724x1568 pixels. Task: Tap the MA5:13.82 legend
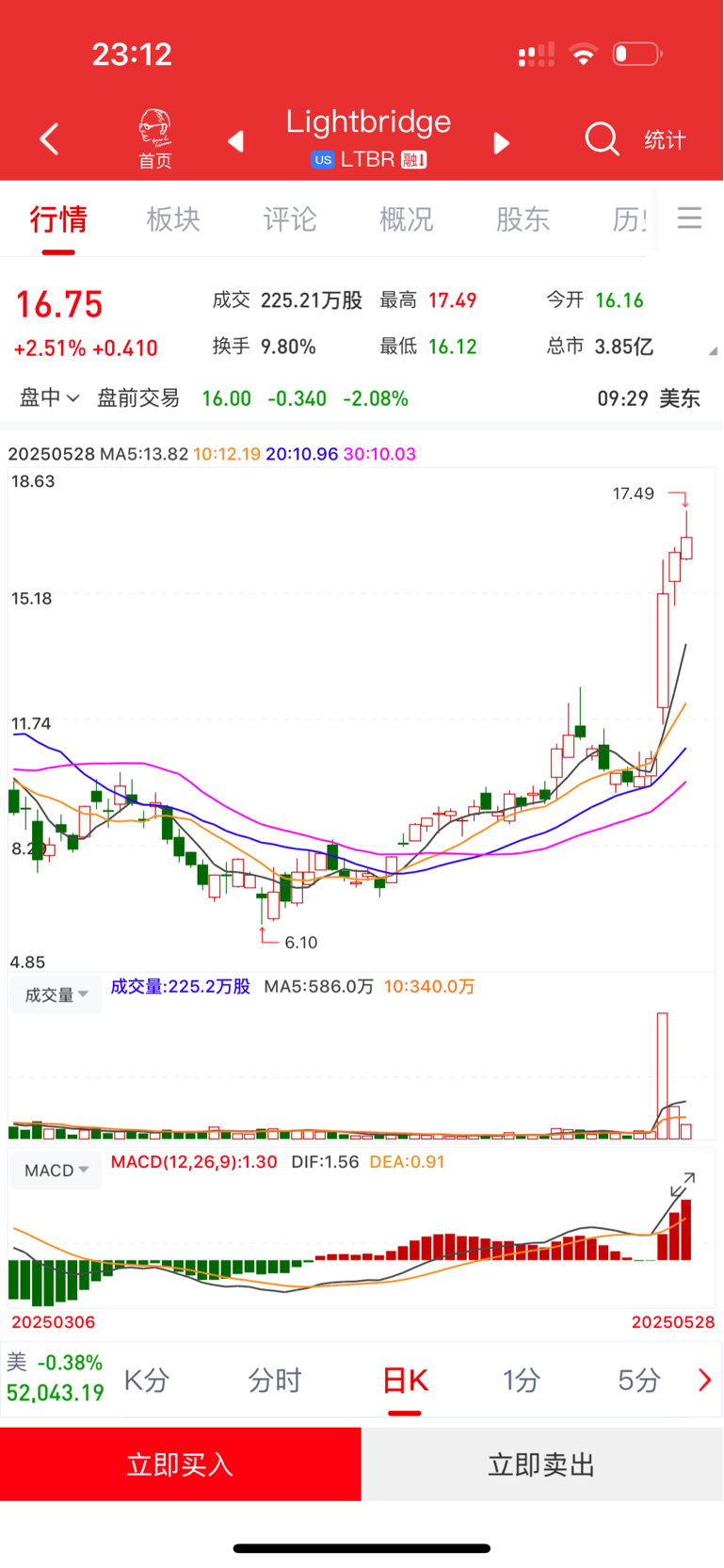tap(144, 454)
